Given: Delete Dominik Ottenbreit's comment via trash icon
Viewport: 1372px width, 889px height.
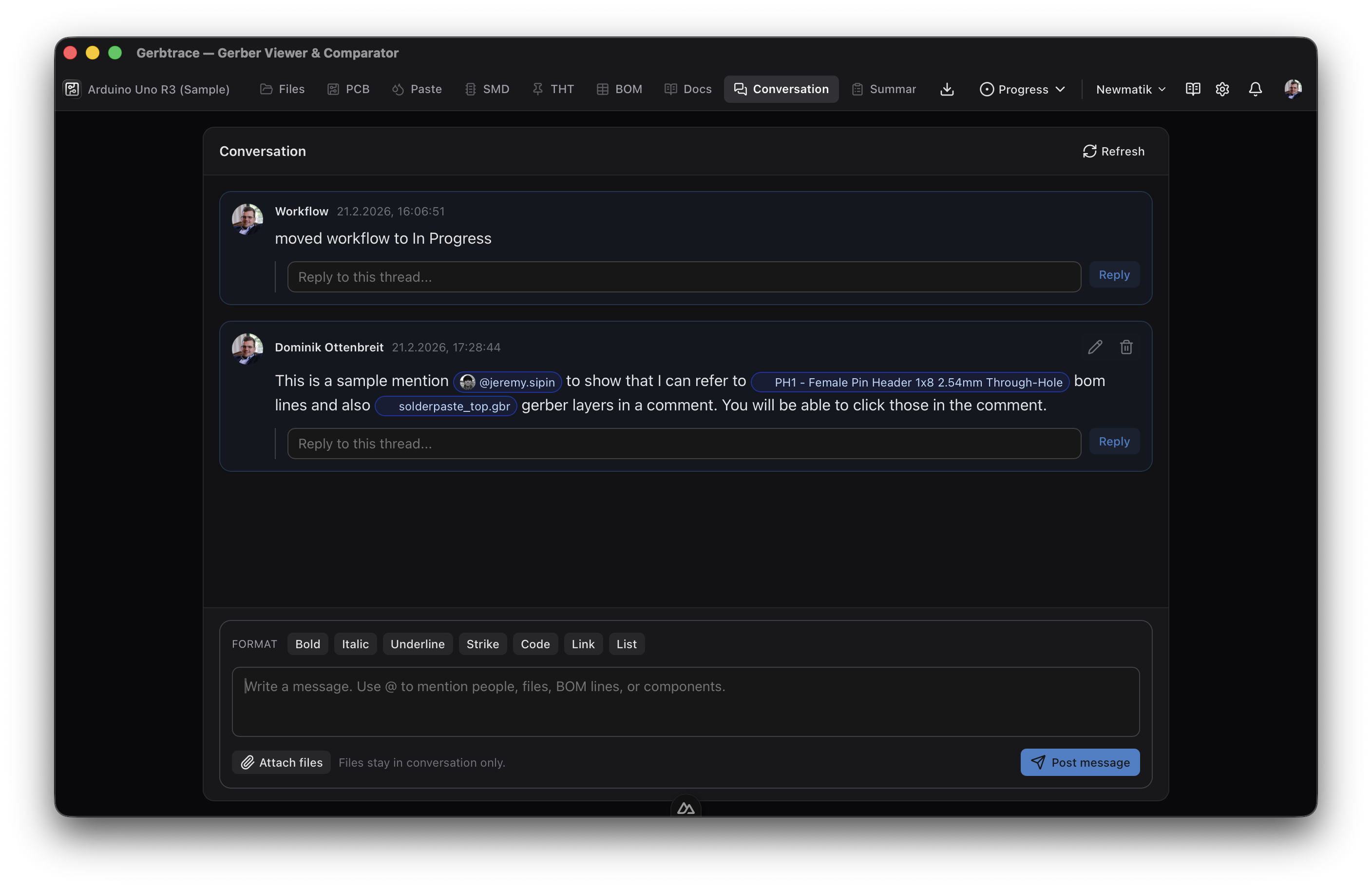Looking at the screenshot, I should pos(1126,347).
